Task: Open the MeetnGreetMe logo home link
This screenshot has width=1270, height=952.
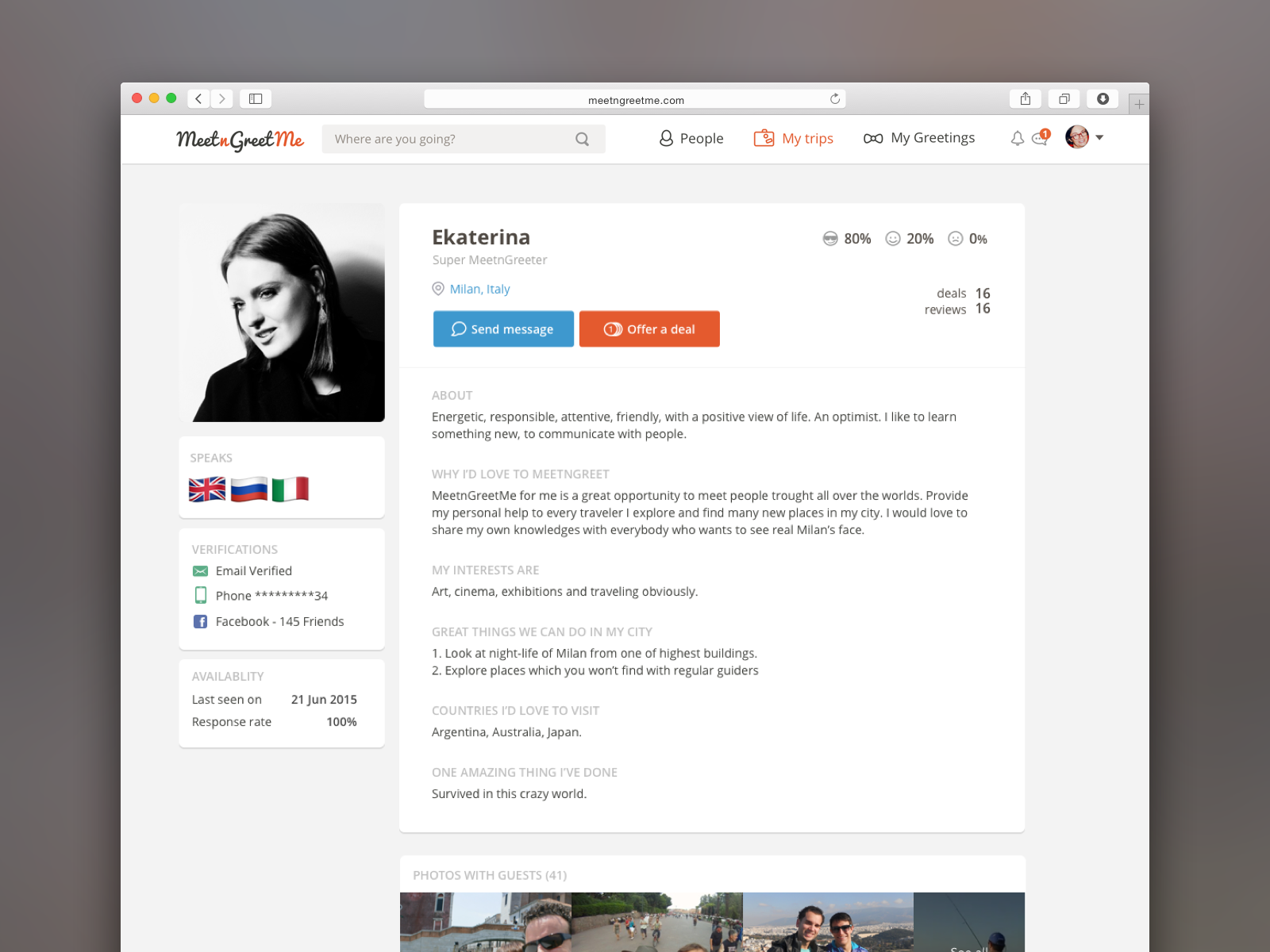Action: tap(240, 140)
